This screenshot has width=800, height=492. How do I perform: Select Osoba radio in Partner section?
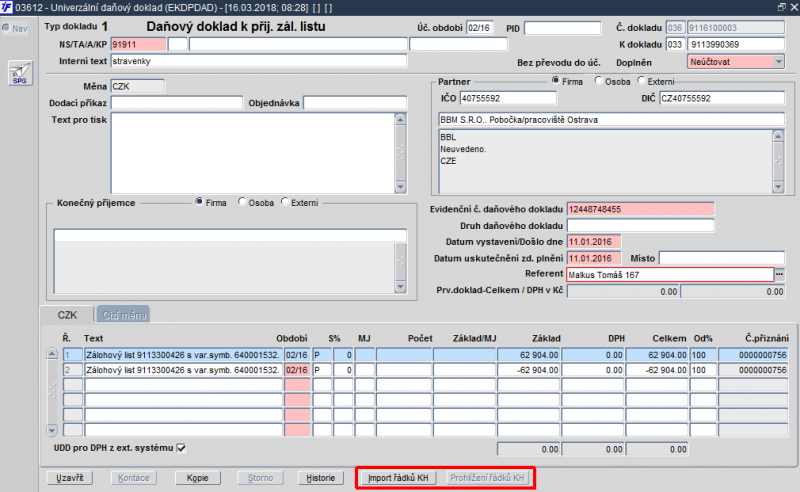[x=598, y=81]
